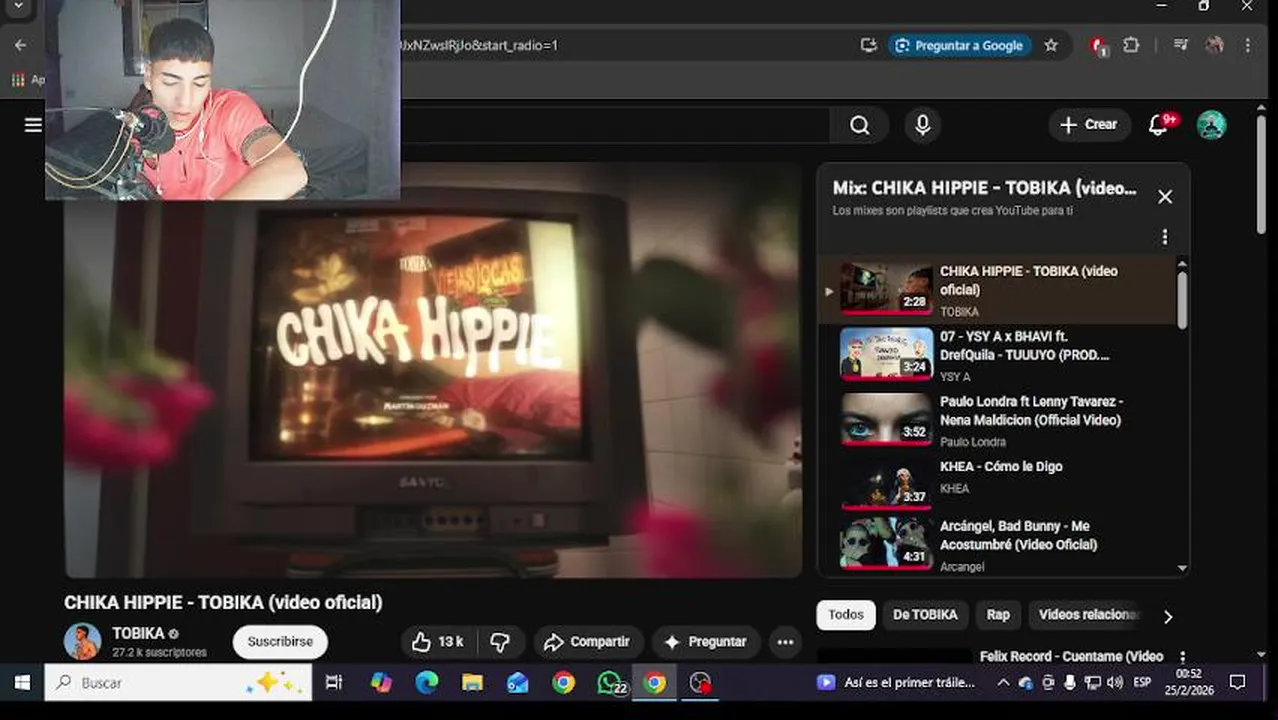The width and height of the screenshot is (1278, 720).
Task: Click the browser back arrow
Action: pyautogui.click(x=20, y=45)
